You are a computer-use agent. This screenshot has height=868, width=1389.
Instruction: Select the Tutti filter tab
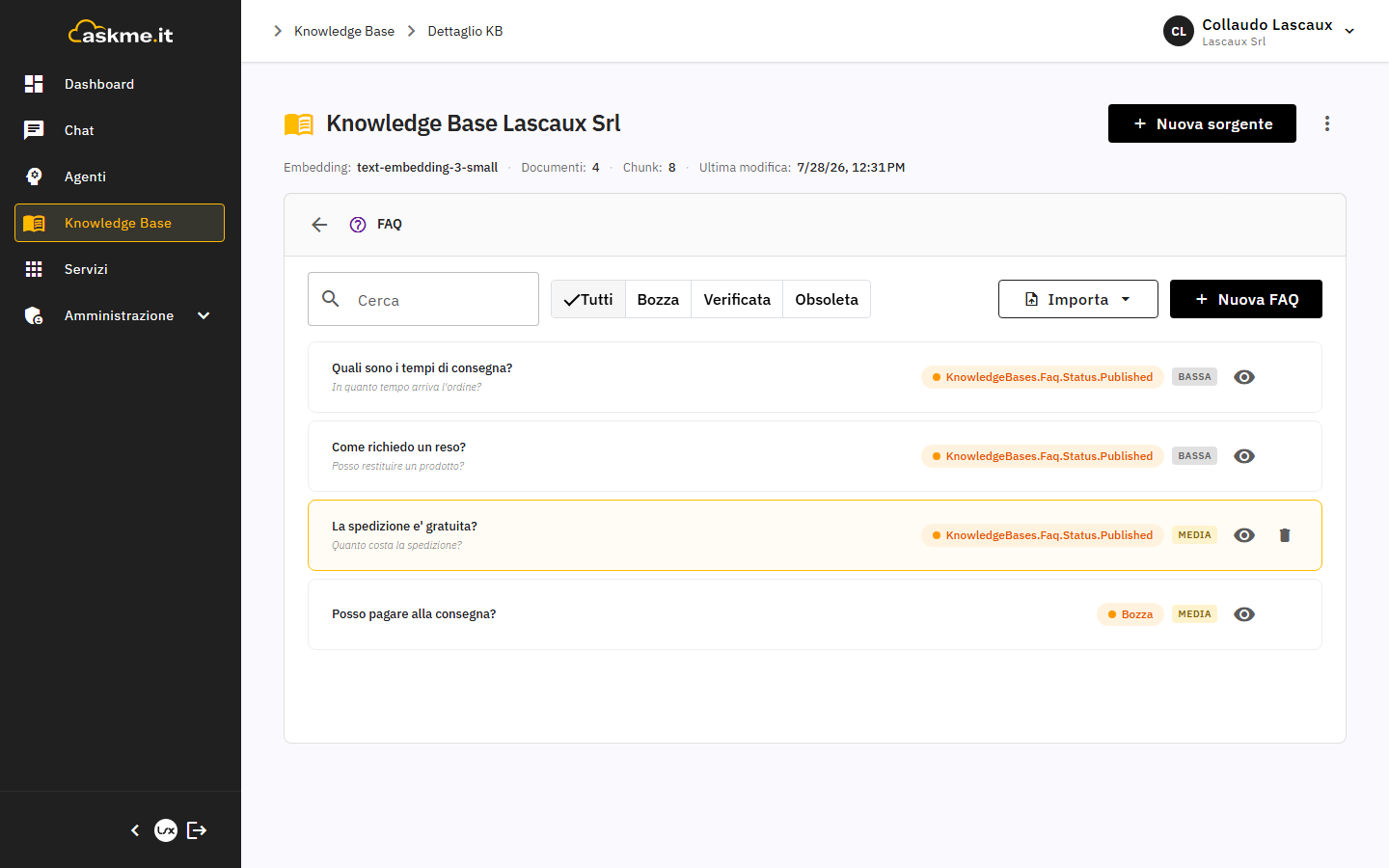coord(588,299)
